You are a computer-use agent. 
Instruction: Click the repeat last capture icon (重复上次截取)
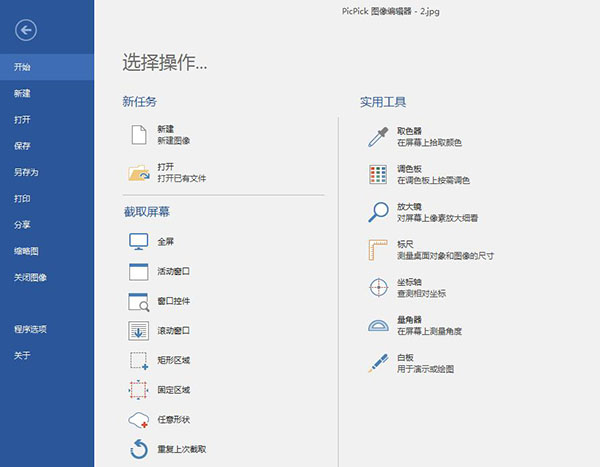[139, 450]
